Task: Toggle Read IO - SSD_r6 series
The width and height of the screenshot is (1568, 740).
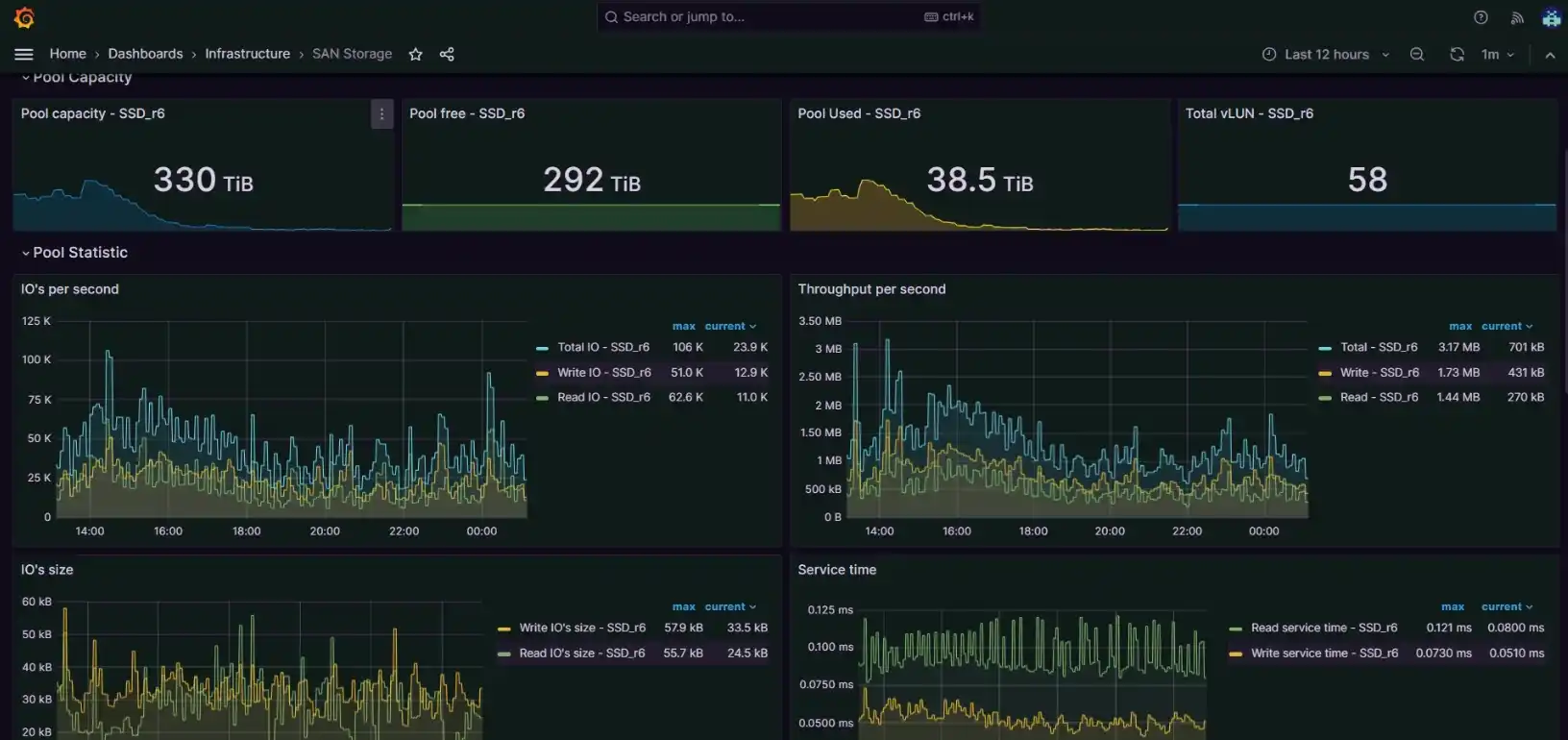Action: (603, 397)
